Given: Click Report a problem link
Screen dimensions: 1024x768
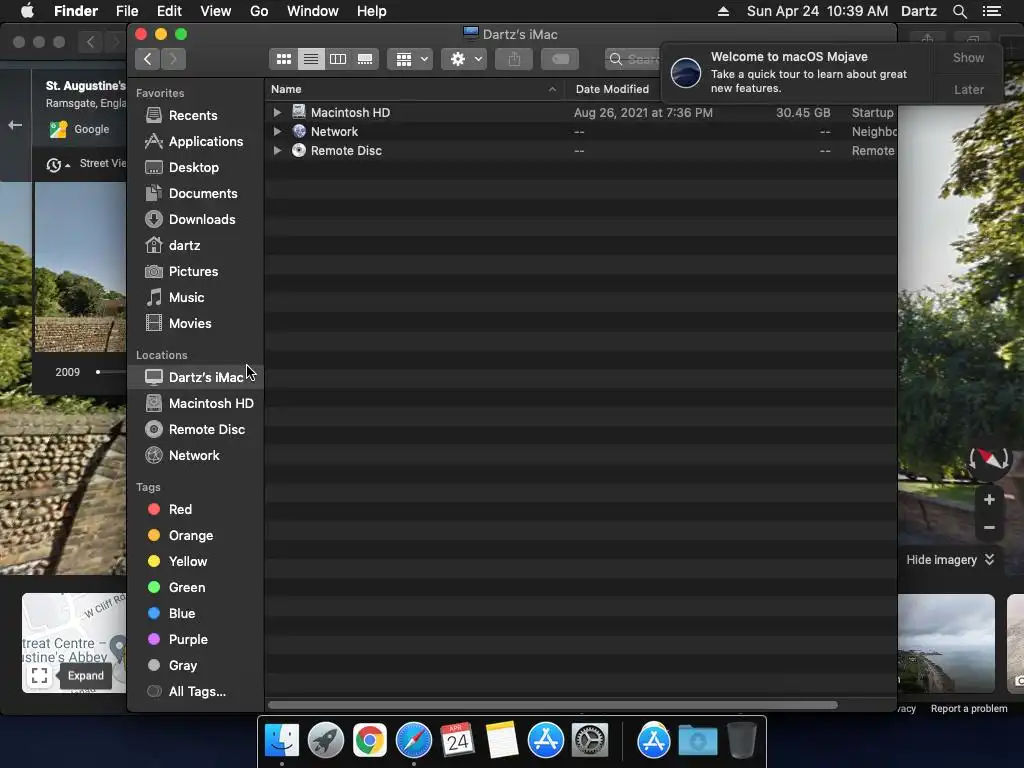Looking at the screenshot, I should [x=968, y=709].
